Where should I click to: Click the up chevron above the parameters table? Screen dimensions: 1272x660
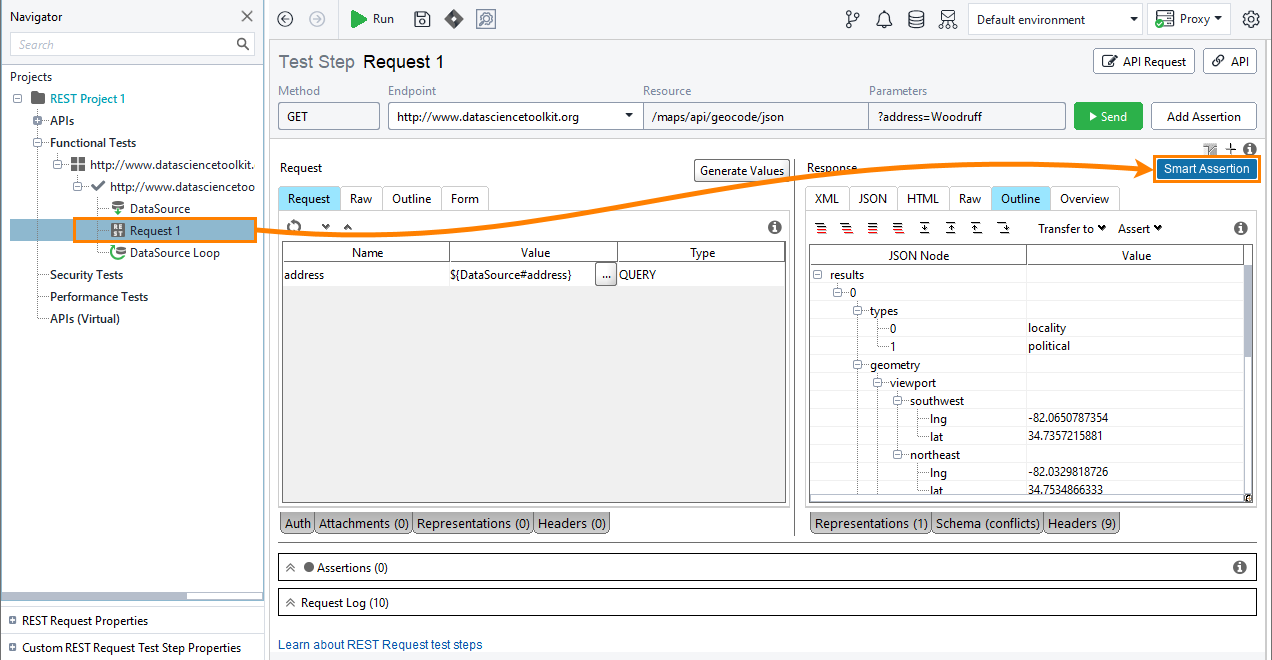click(348, 227)
